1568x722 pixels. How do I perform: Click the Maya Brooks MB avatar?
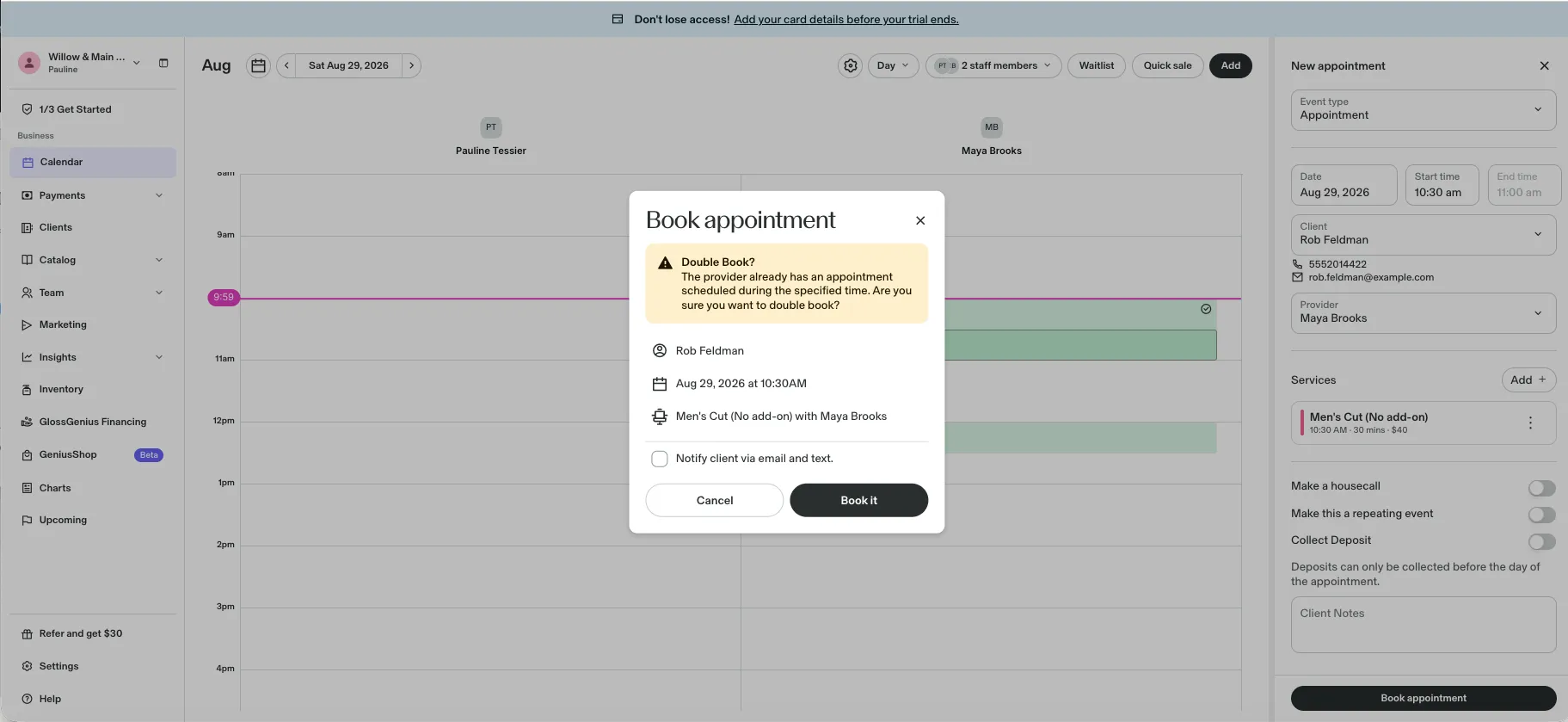point(992,127)
